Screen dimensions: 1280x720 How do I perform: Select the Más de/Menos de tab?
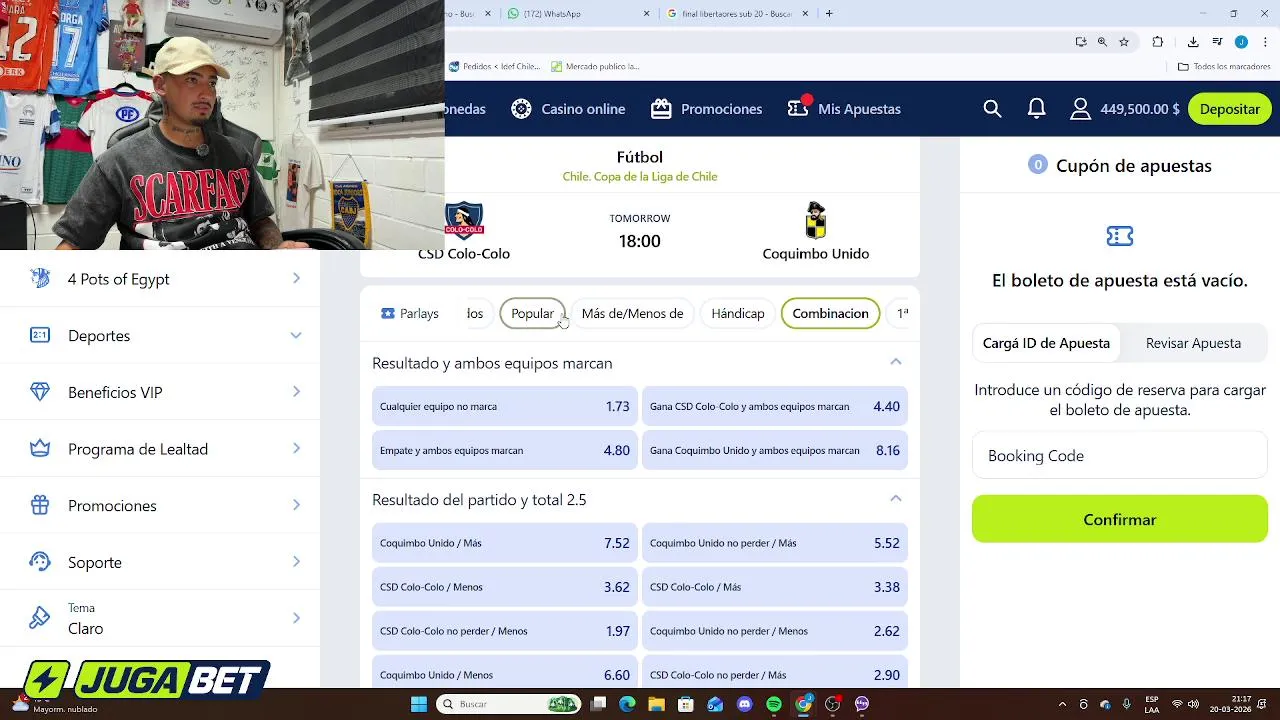pos(632,313)
